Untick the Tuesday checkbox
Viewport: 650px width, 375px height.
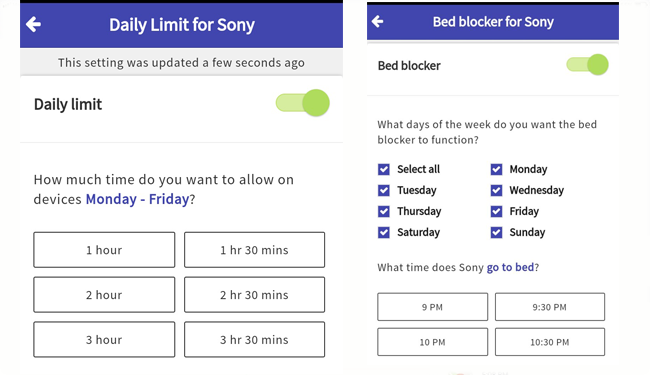[x=384, y=190]
